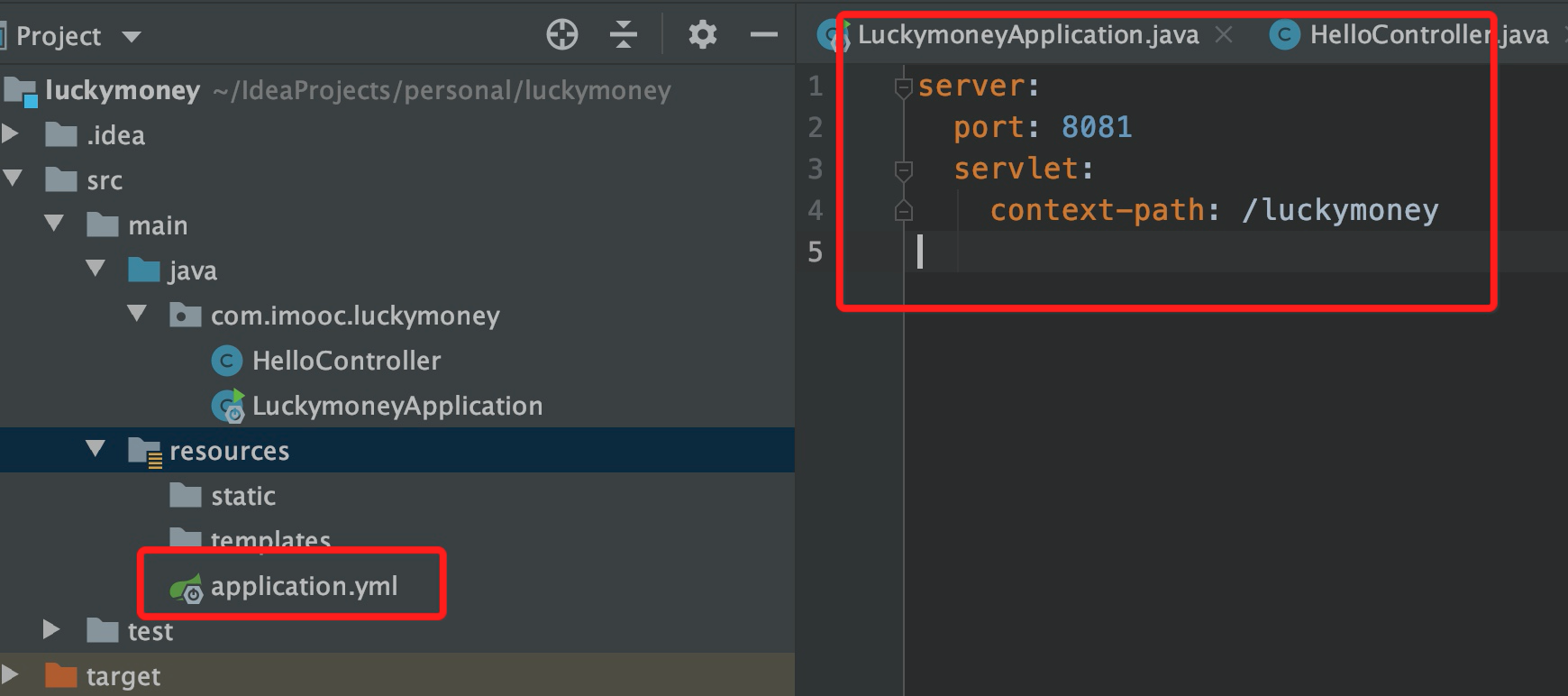Open the Project view dropdown
This screenshot has width=1568, height=696.
[132, 37]
